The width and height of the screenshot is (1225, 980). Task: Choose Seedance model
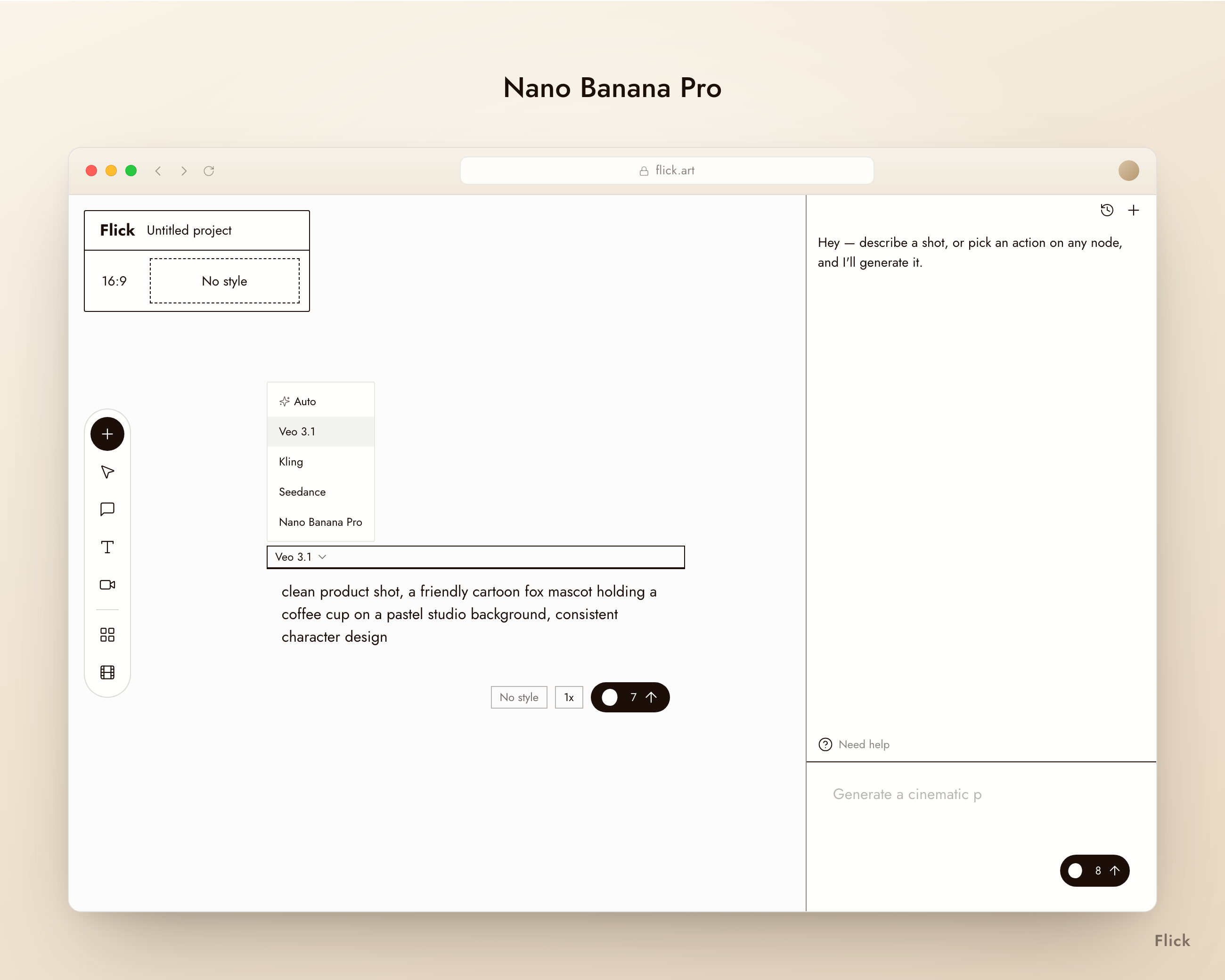tap(320, 492)
